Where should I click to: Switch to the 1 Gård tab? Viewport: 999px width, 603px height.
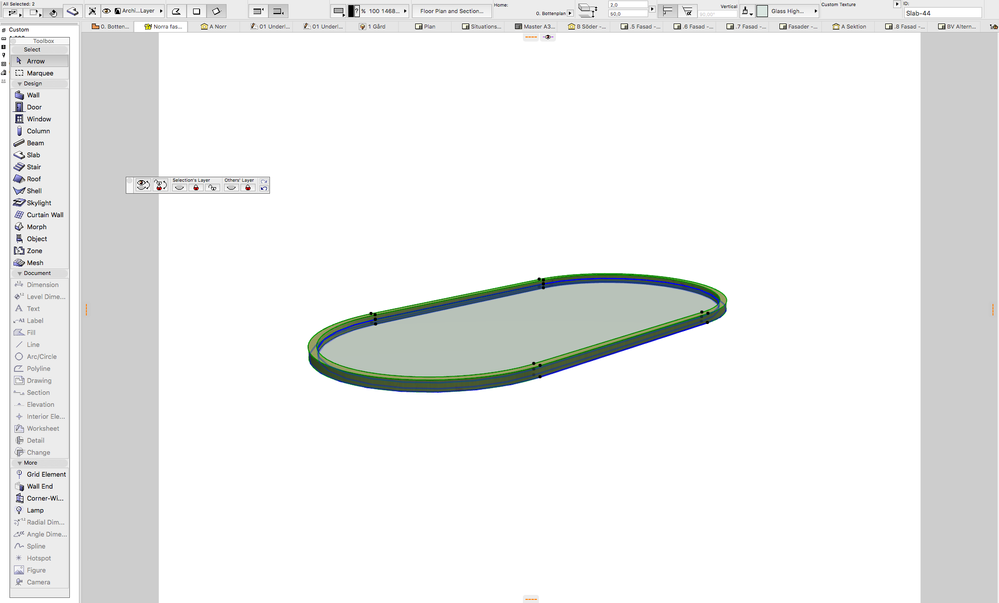372,27
